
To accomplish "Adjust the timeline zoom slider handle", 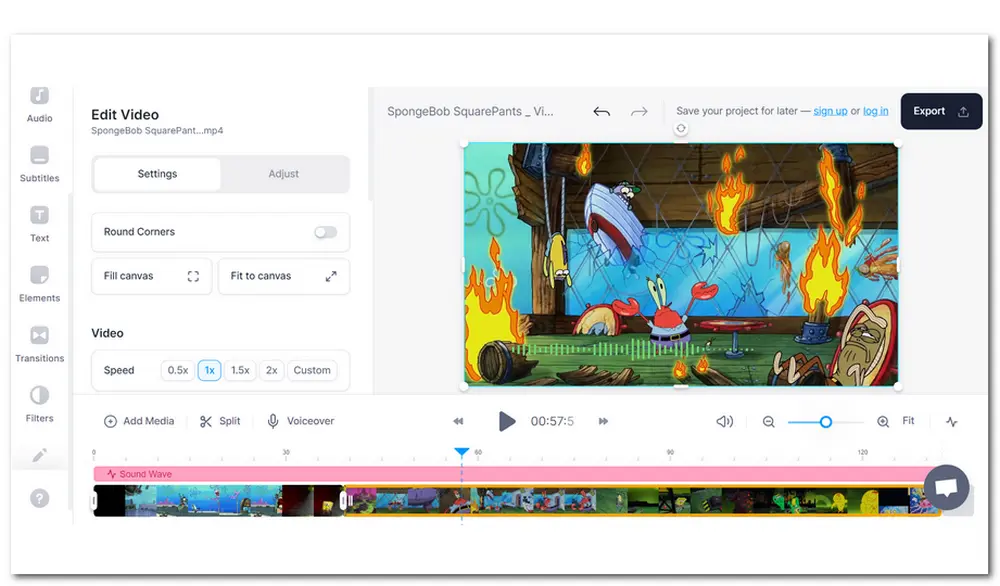I will coord(826,421).
